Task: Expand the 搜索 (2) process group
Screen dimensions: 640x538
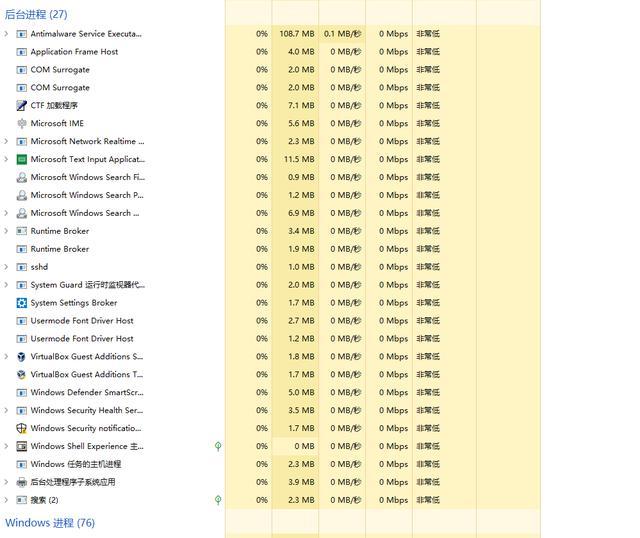Action: 7,500
